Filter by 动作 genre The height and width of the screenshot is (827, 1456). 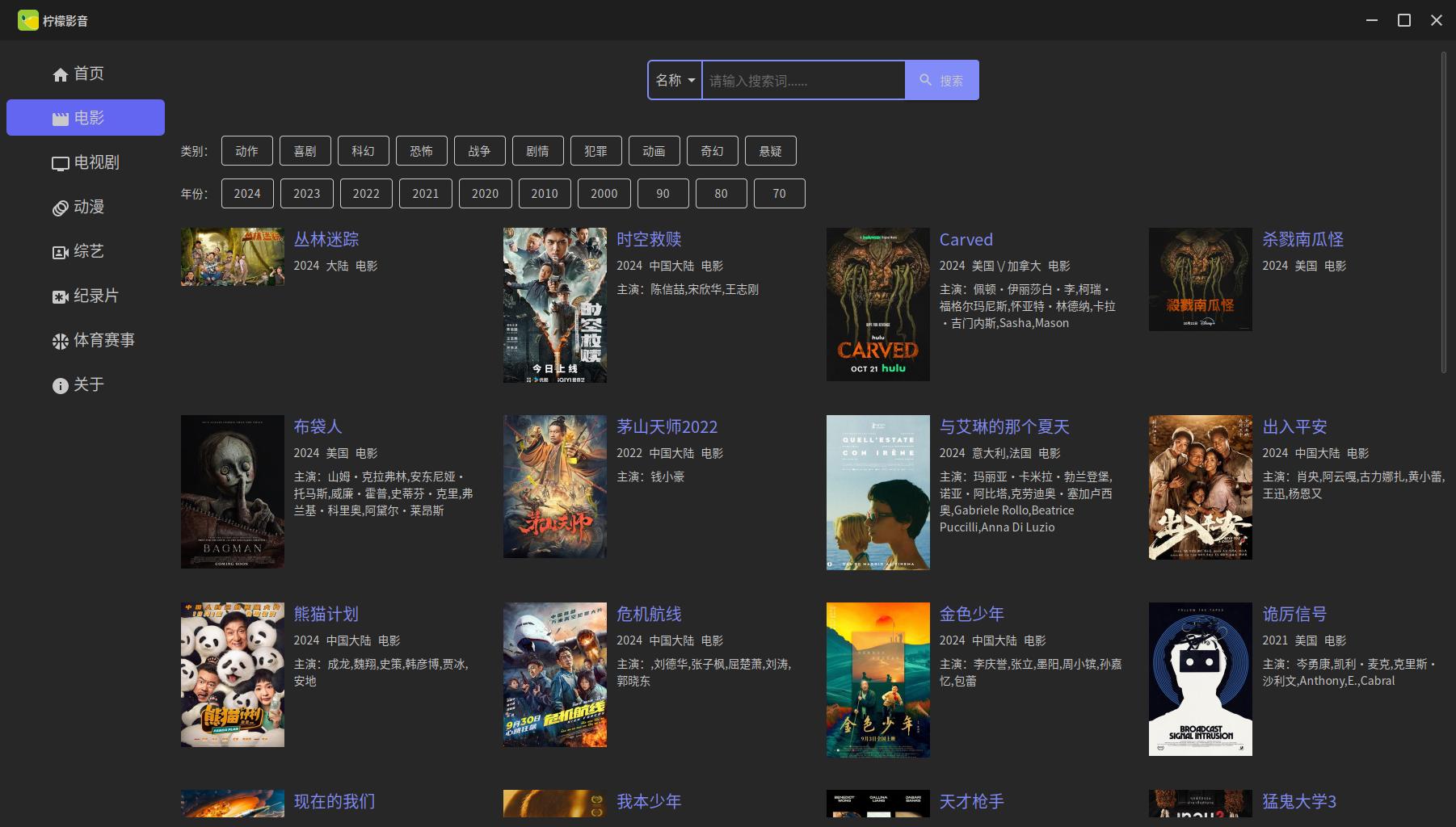247,151
